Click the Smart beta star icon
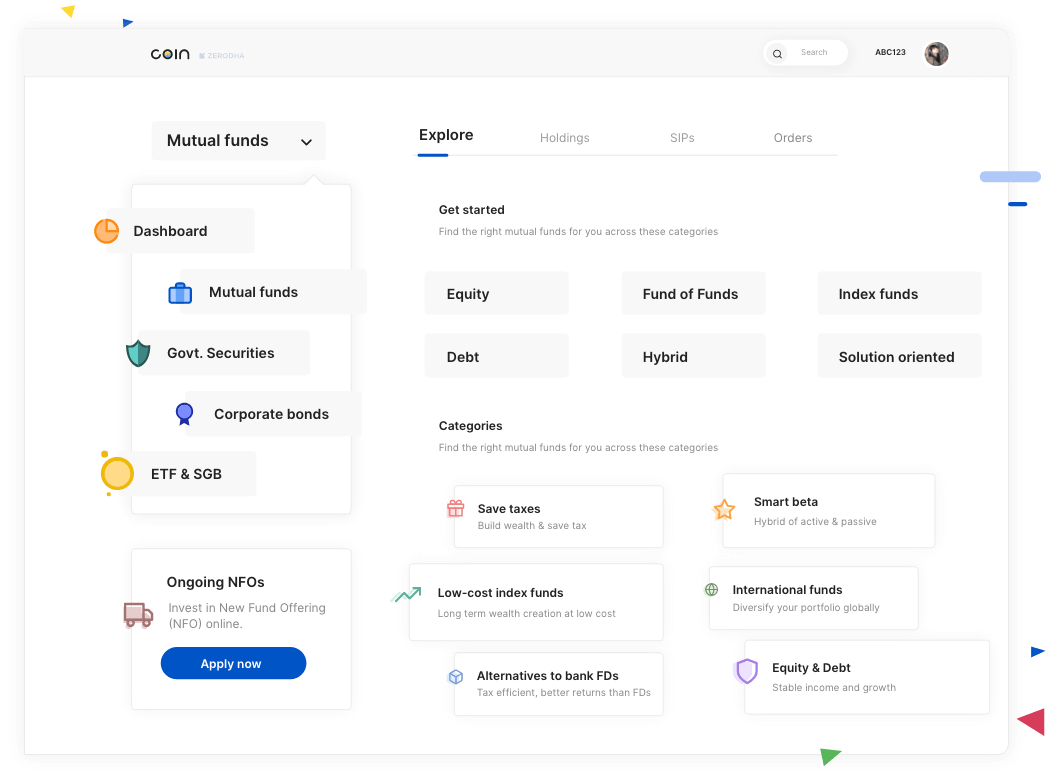1046x780 pixels. [724, 510]
